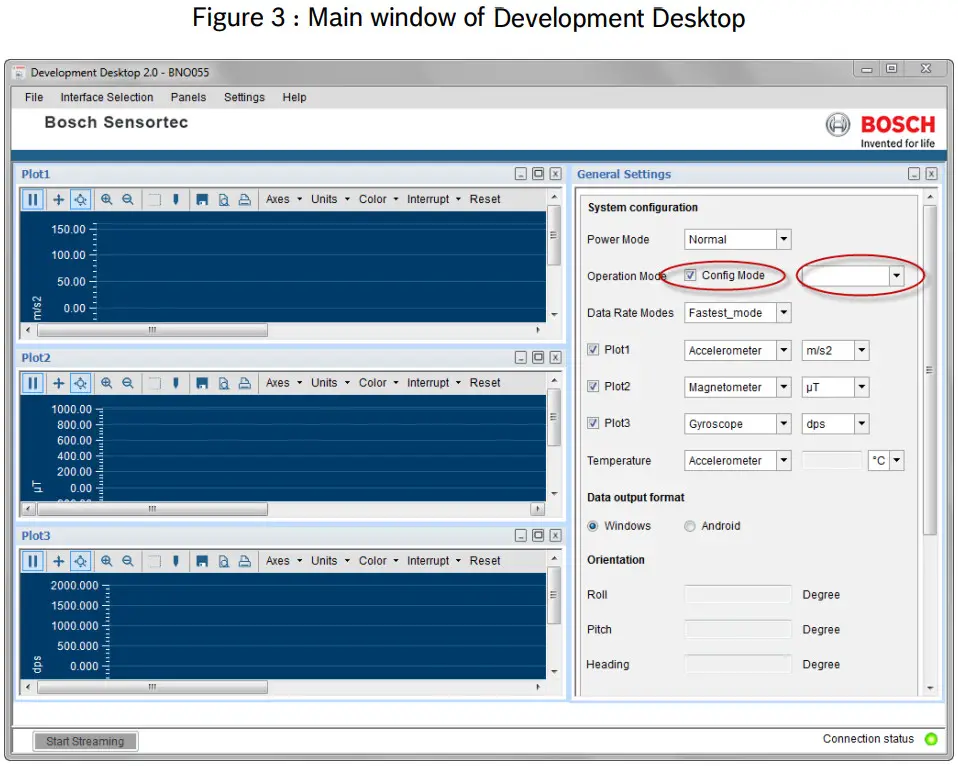Click the Start Streaming button
This screenshot has height=766, width=958.
(x=85, y=741)
